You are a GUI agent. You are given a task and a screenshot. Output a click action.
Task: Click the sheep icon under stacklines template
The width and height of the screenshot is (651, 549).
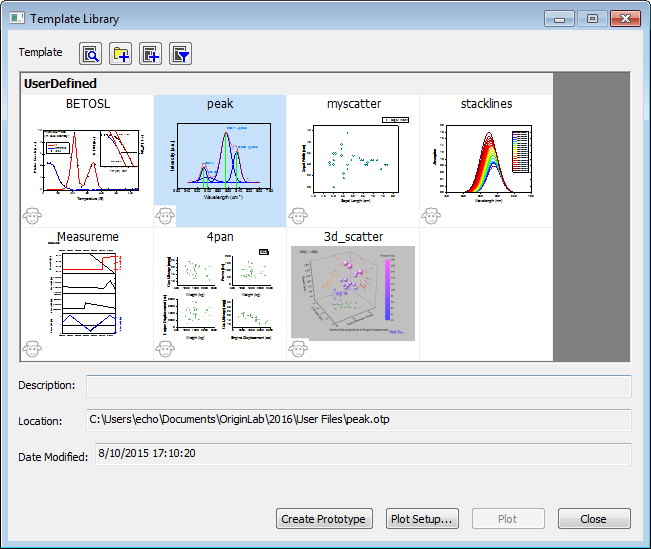click(x=431, y=216)
